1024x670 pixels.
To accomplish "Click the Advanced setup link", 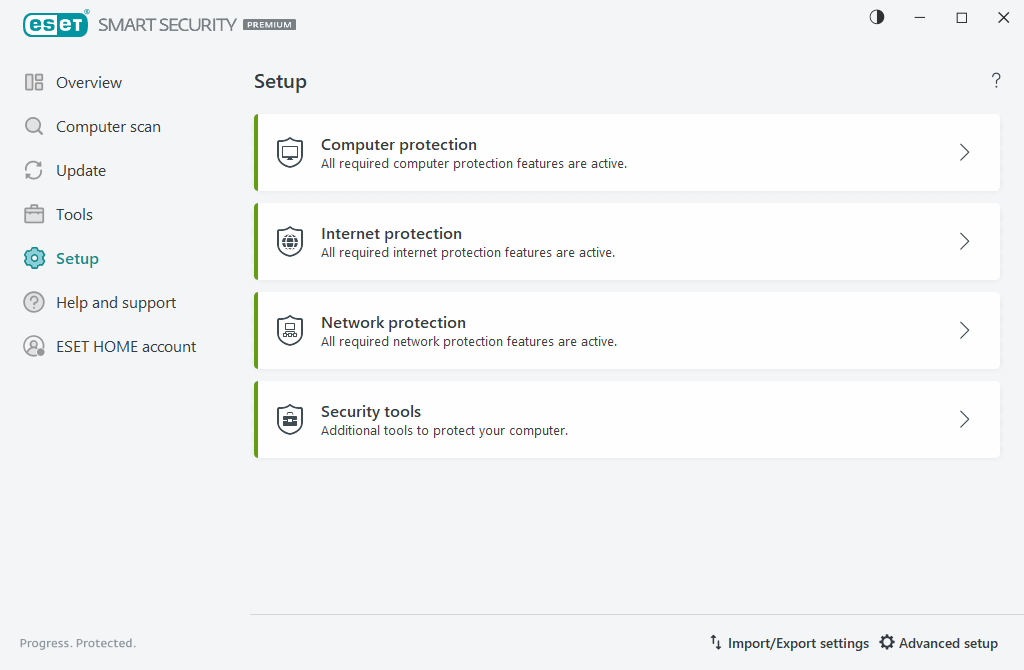I will pyautogui.click(x=948, y=643).
